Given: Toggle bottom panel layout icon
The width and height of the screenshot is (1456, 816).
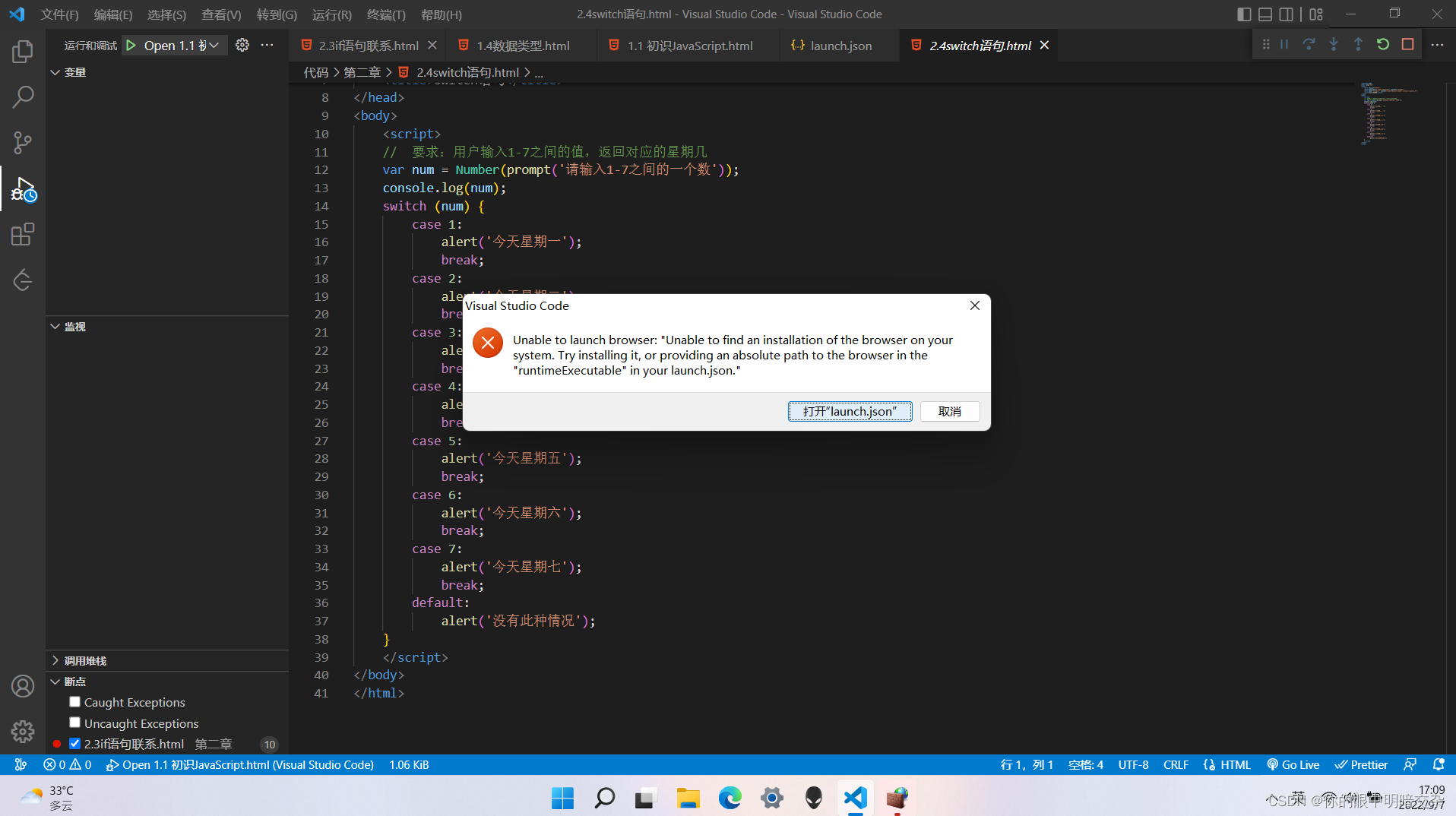Looking at the screenshot, I should [x=1265, y=14].
